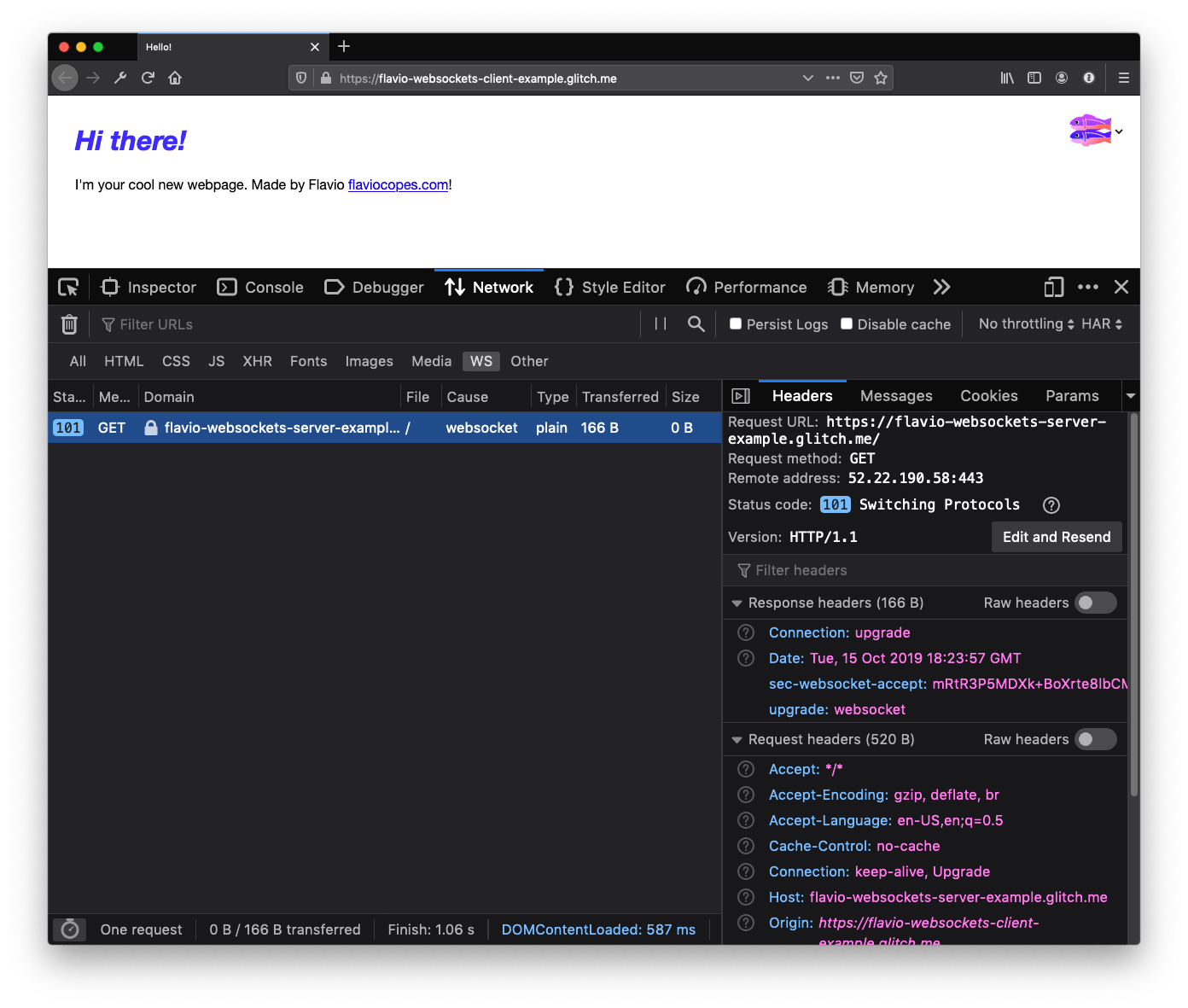This screenshot has height=1008, width=1188.
Task: Check the Disable cache option
Action: click(x=846, y=324)
